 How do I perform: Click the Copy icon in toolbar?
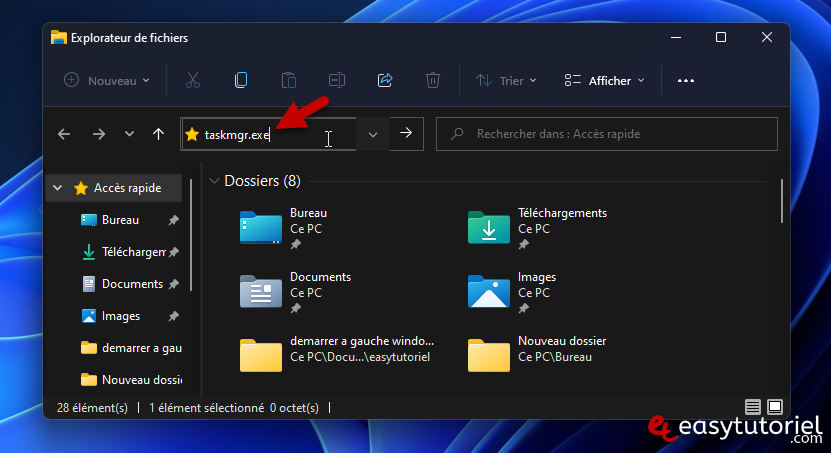241,81
